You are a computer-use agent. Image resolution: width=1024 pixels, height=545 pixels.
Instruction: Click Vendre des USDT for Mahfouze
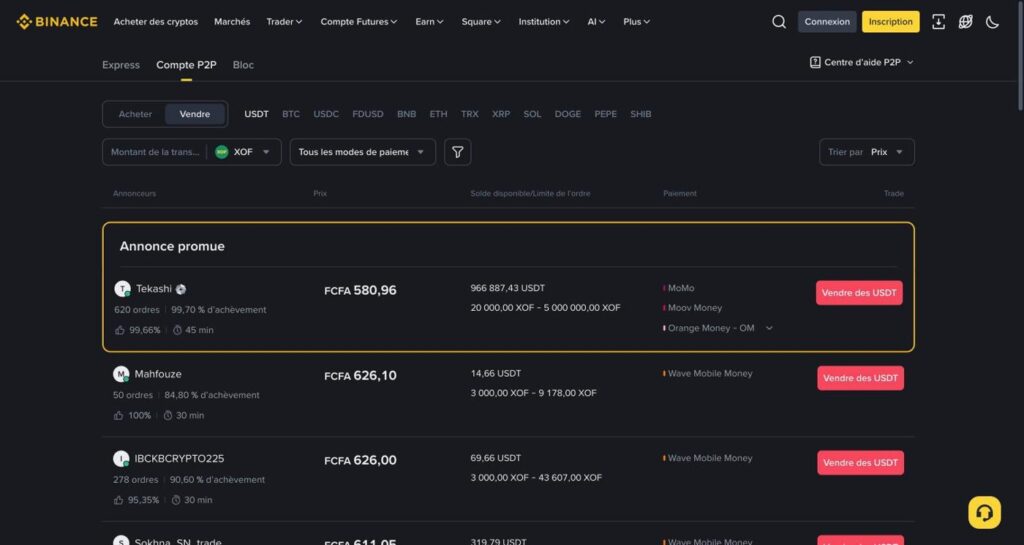(x=860, y=378)
